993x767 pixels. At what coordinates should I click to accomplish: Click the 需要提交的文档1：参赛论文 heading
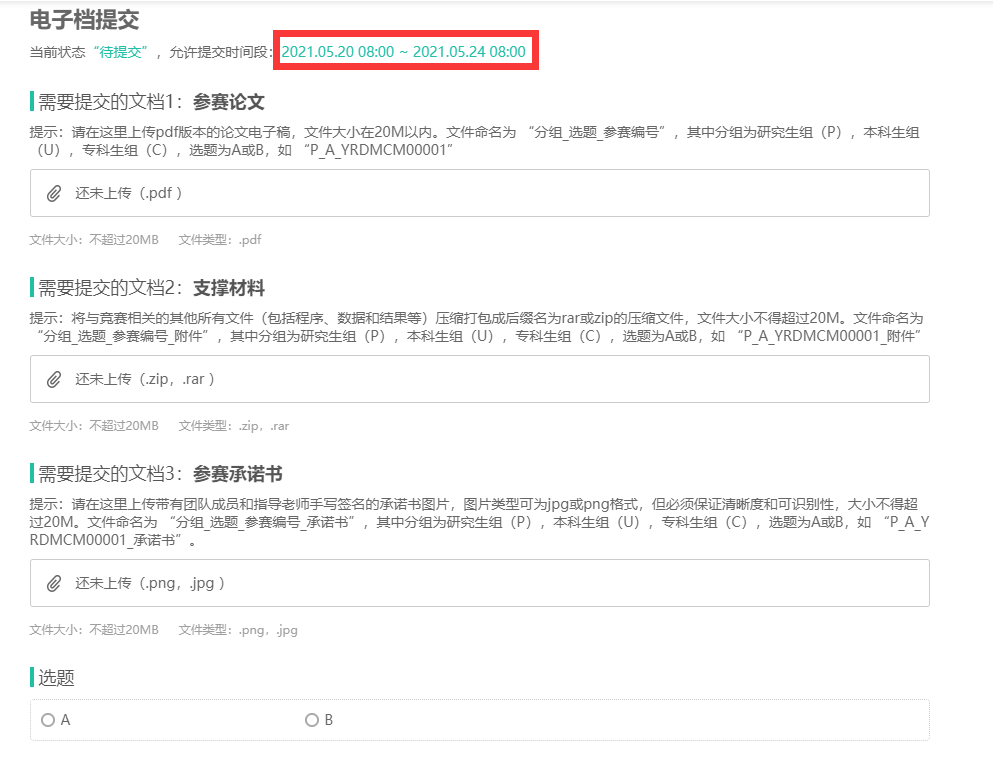(x=151, y=102)
